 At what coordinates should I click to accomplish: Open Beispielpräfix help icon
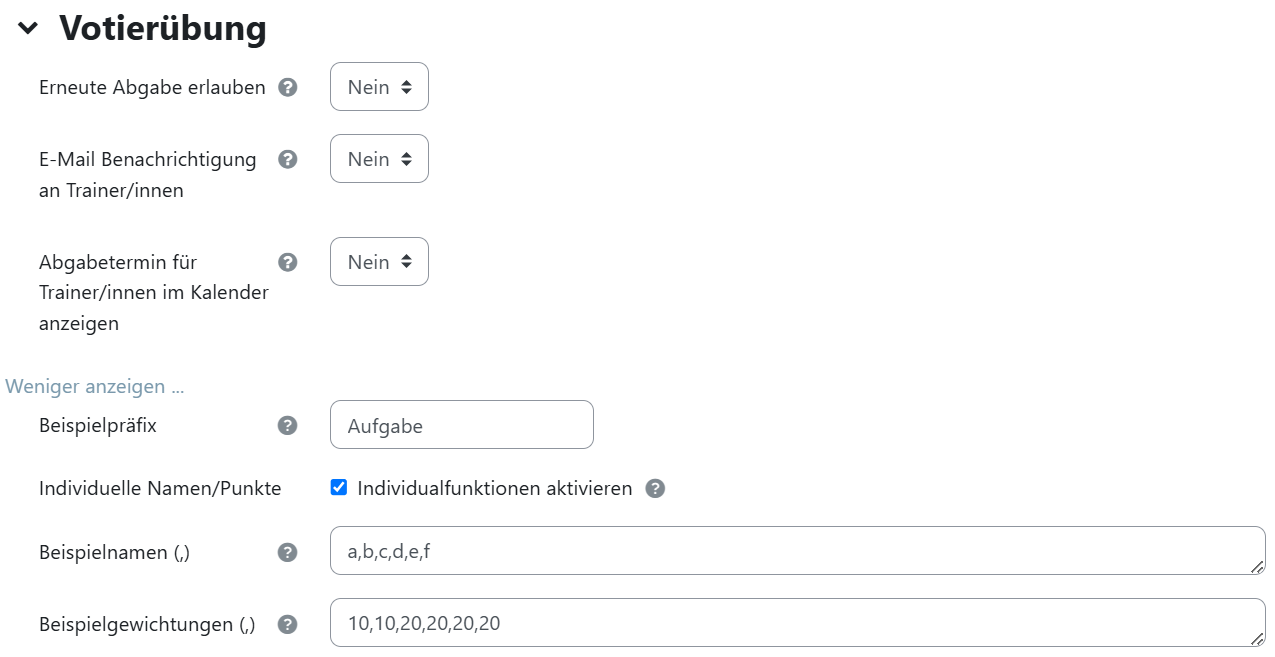[x=288, y=425]
